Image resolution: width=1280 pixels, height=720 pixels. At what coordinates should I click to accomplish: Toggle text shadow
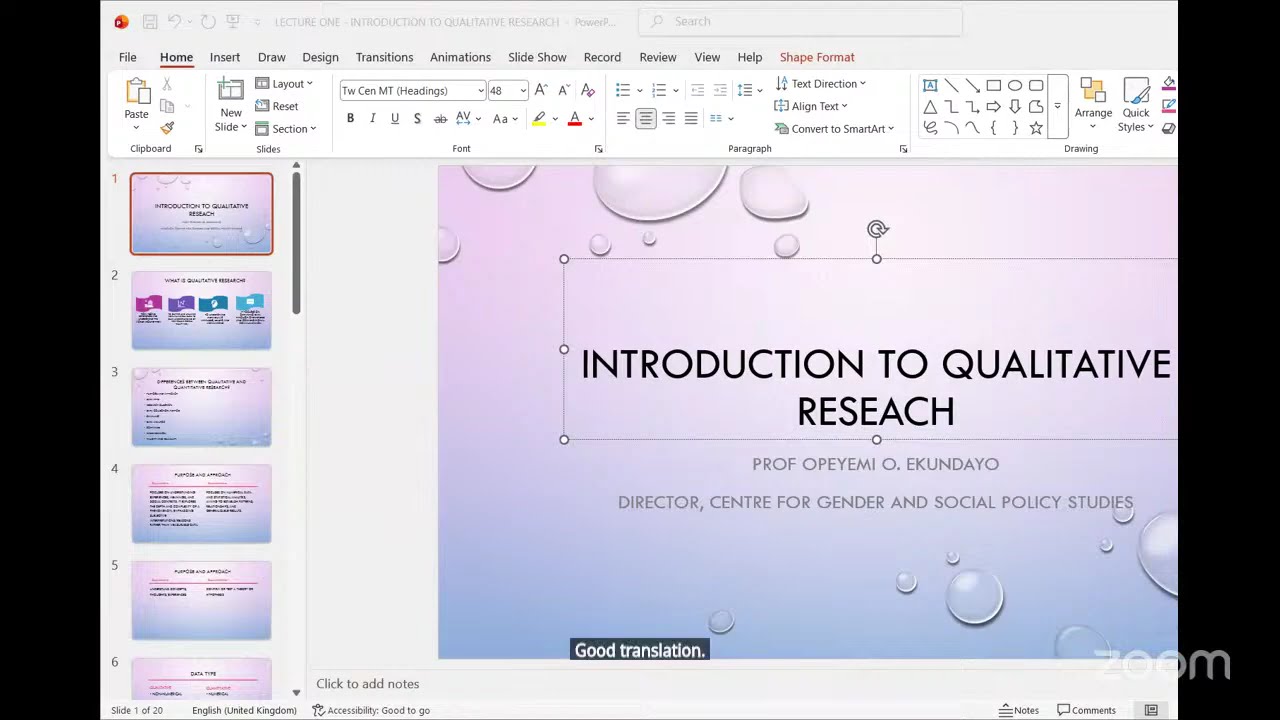pos(417,119)
